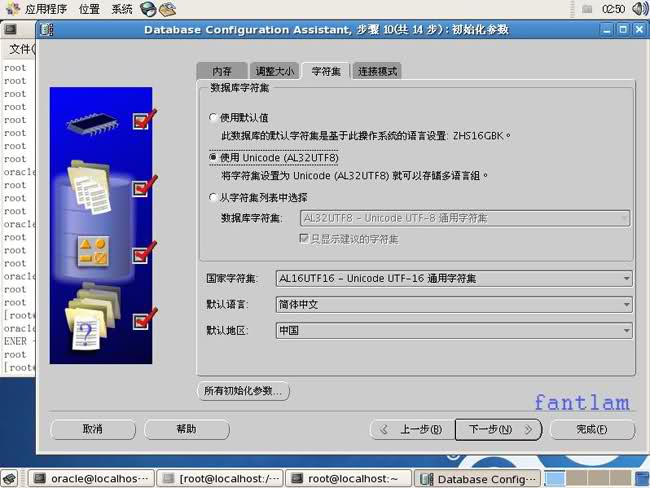
Task: Switch to the [root@localhost:/... taskbar window
Action: tap(220, 478)
